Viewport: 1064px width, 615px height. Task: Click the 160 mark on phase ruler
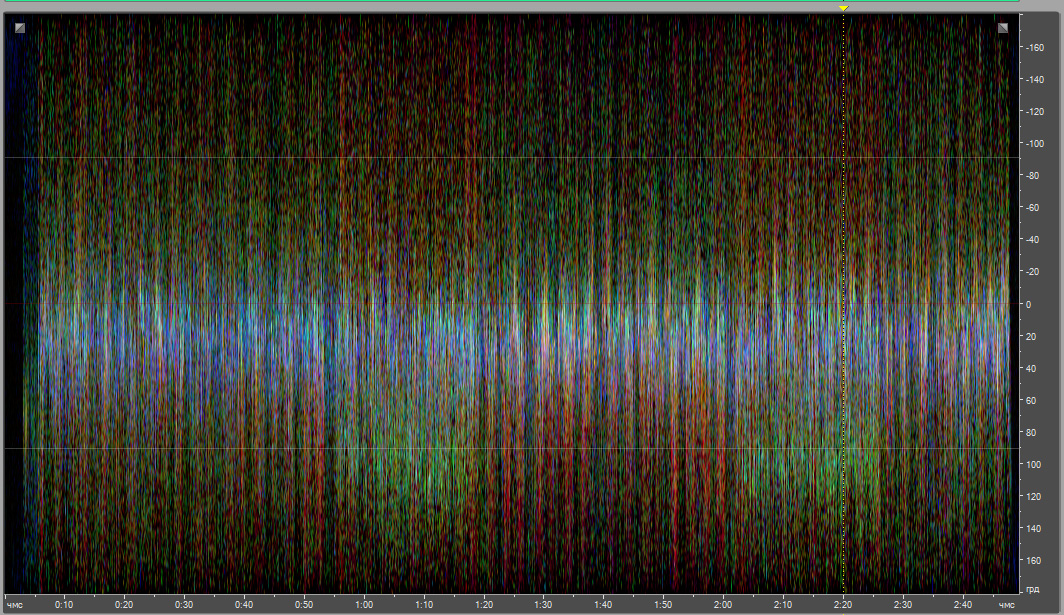point(1034,560)
